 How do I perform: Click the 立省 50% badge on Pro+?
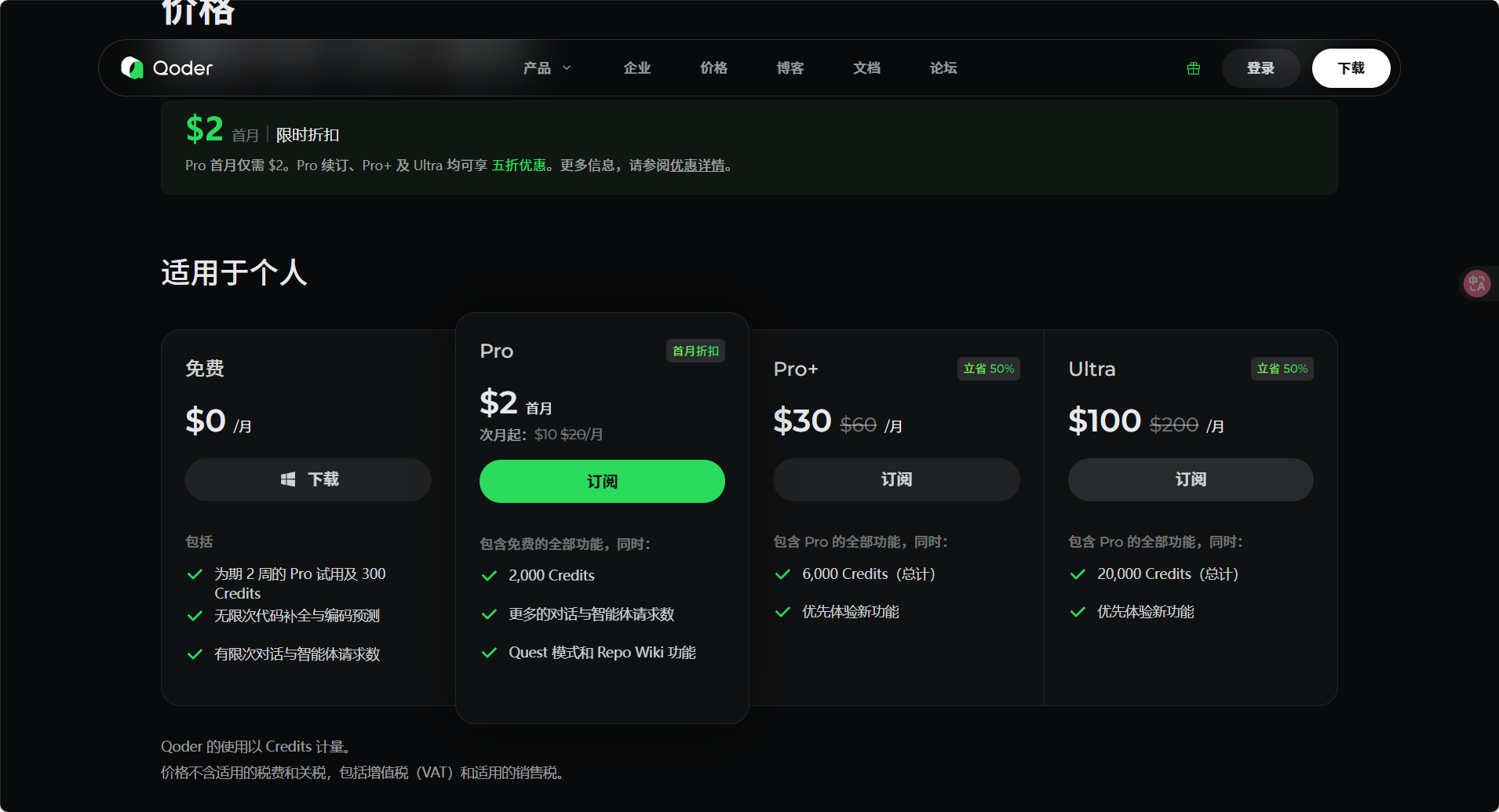(989, 369)
